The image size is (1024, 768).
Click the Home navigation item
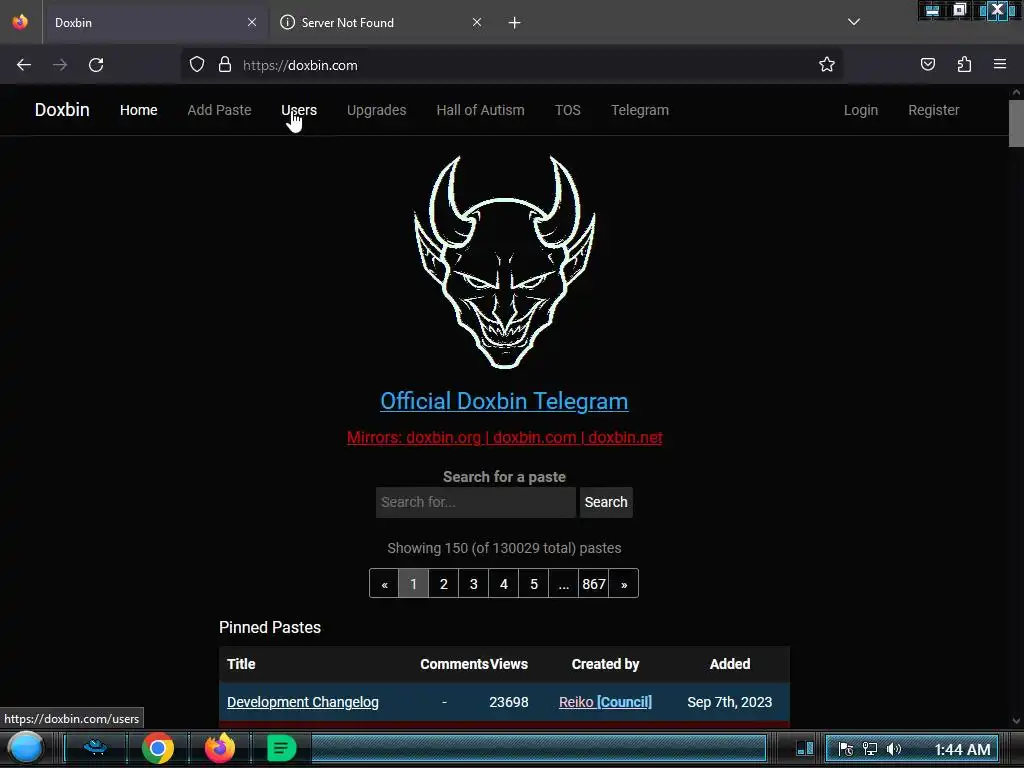[138, 110]
